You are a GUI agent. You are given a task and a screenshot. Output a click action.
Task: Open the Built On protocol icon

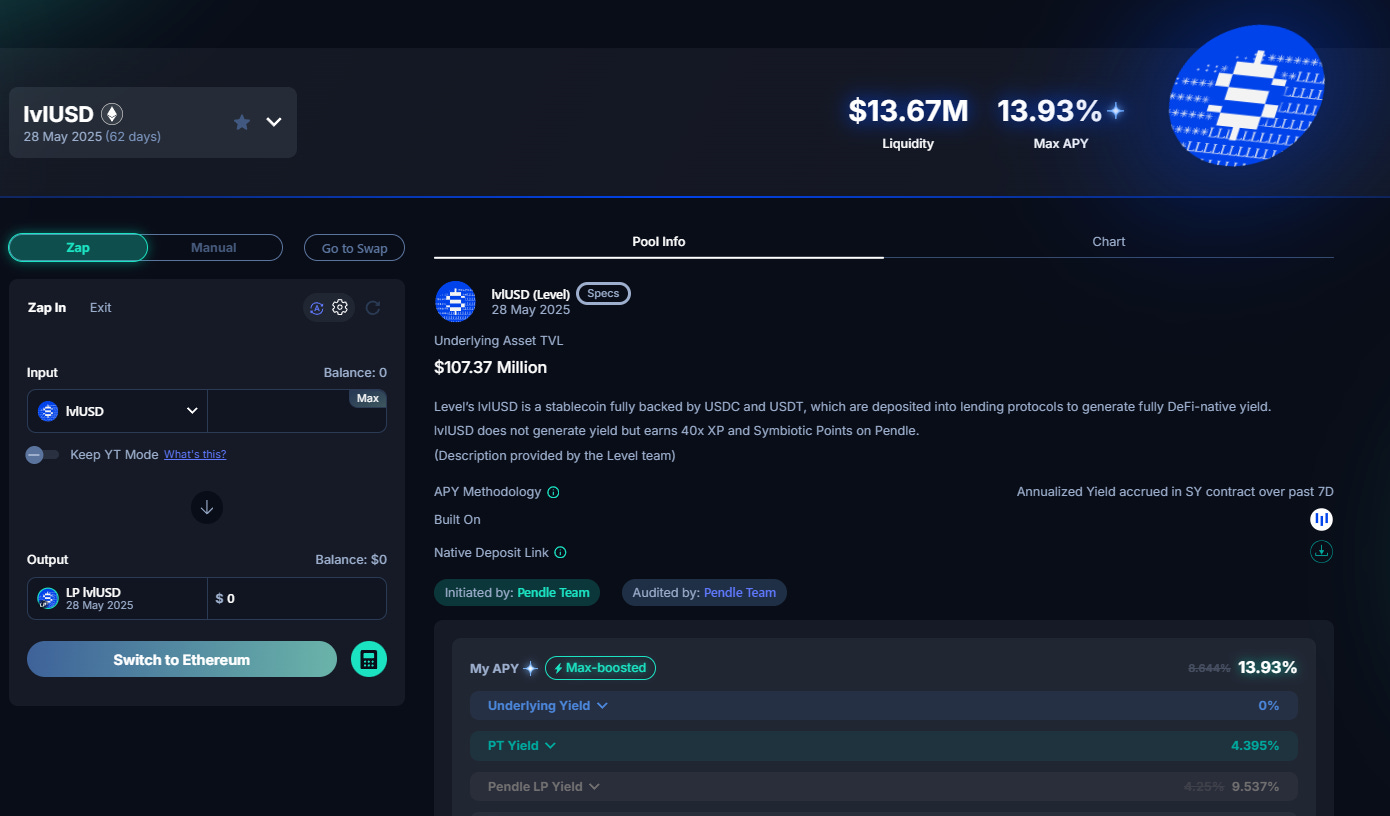click(x=1322, y=519)
